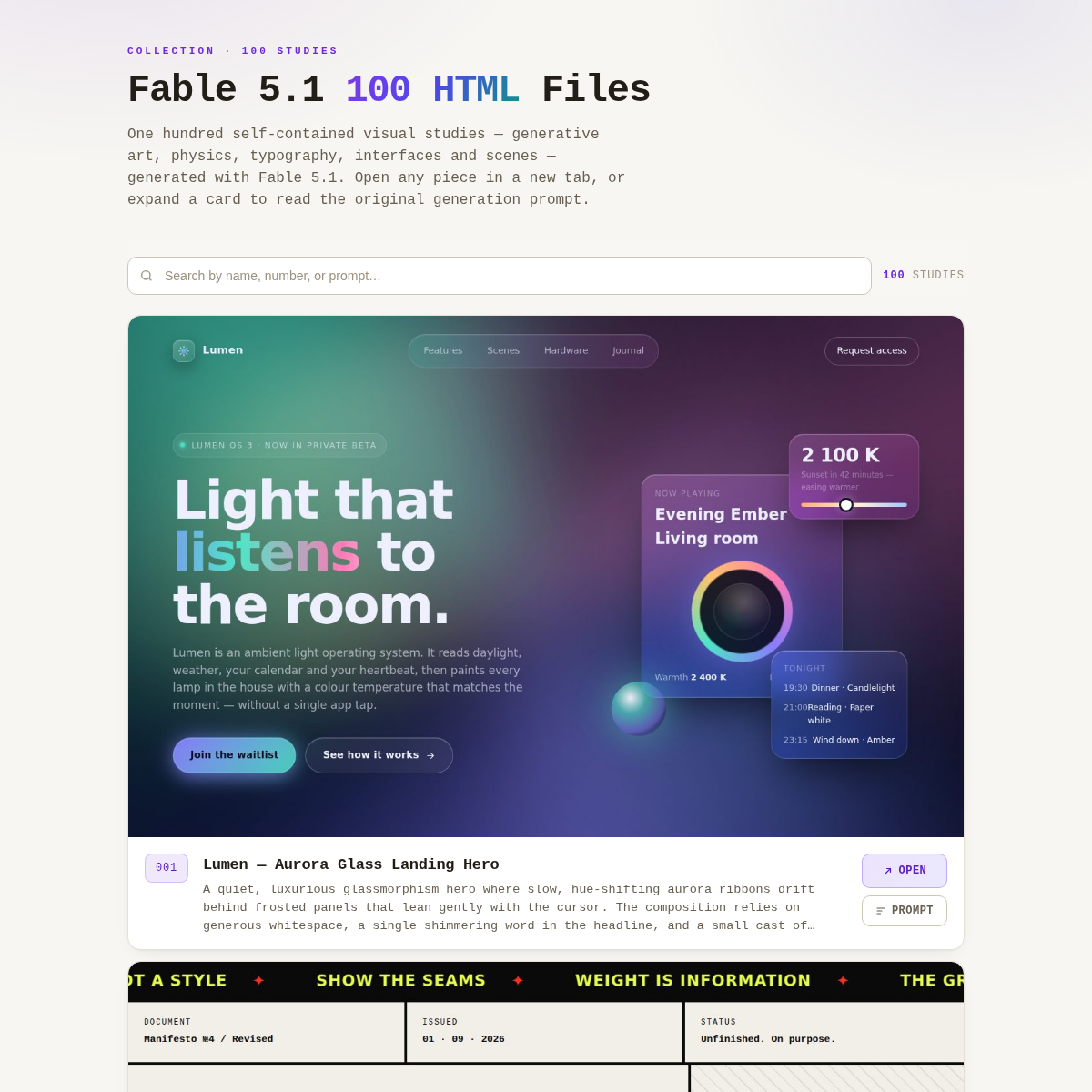Click See how it works button
This screenshot has height=1092, width=1092.
379,755
